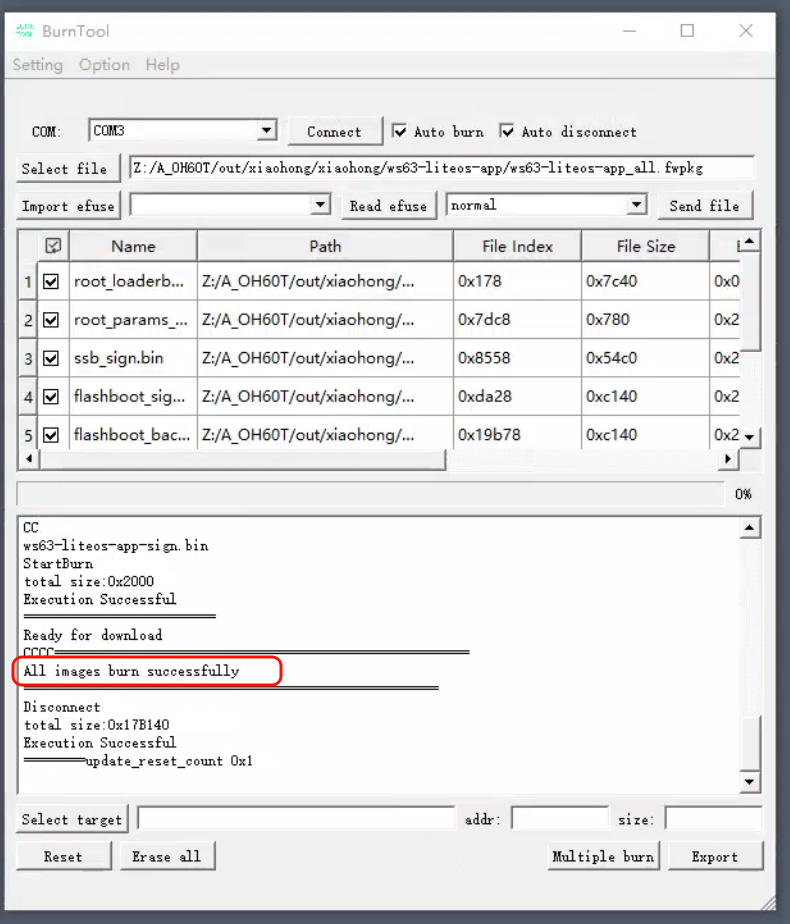Click the File Index column header
Image resolution: width=790 pixels, height=924 pixels.
[517, 246]
